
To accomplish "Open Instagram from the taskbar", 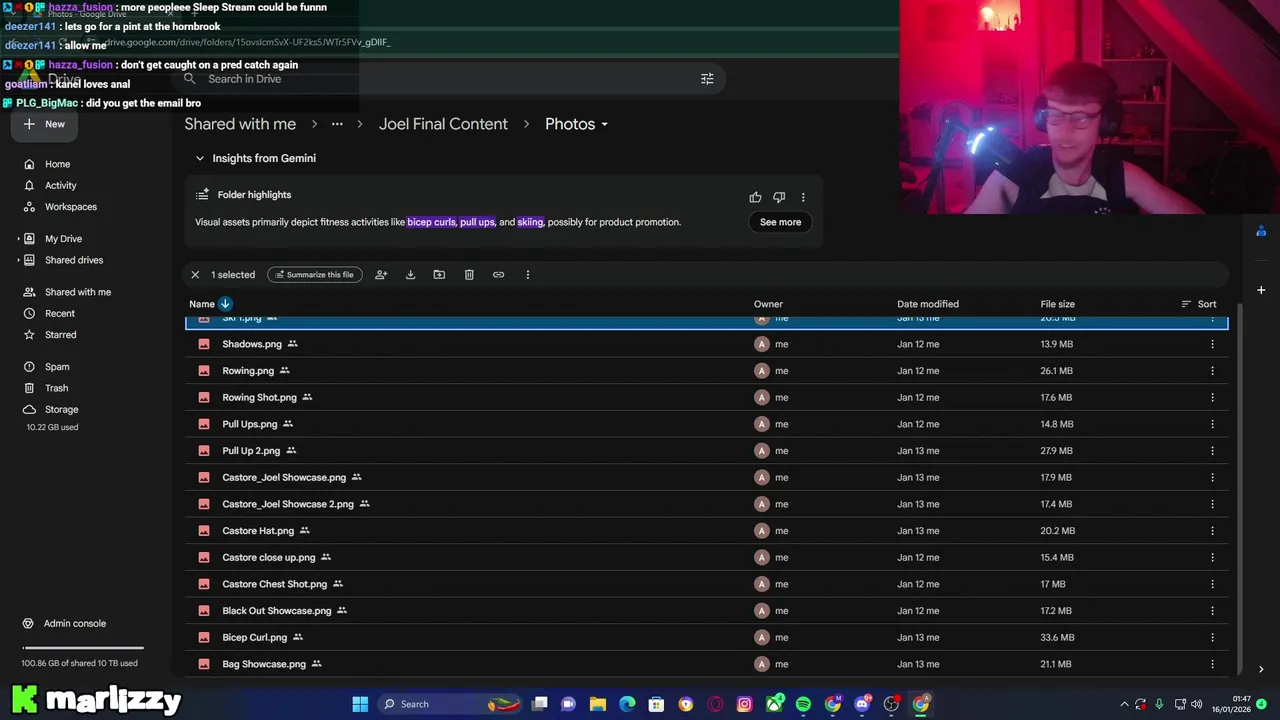I will (744, 704).
